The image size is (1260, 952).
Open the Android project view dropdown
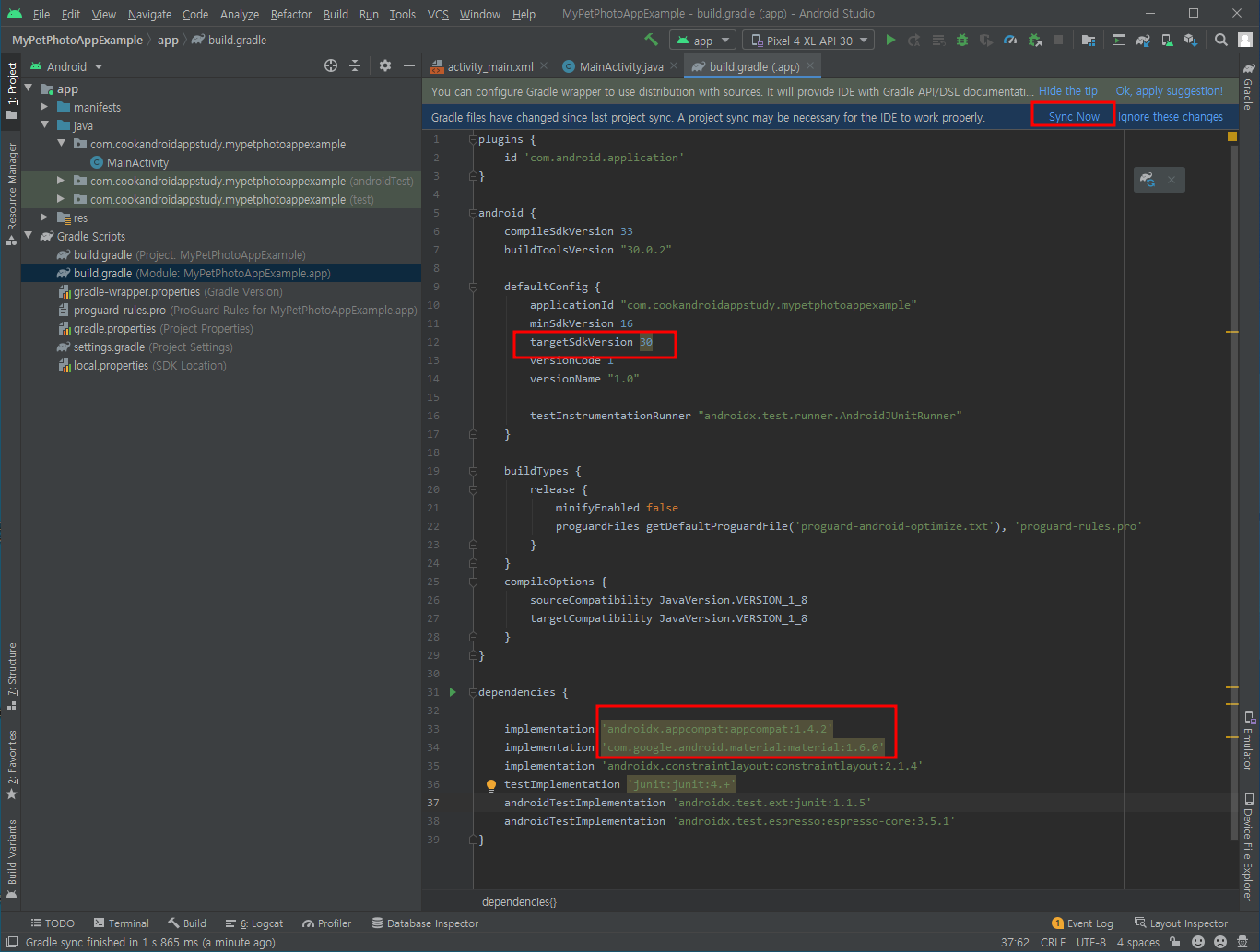pos(66,66)
